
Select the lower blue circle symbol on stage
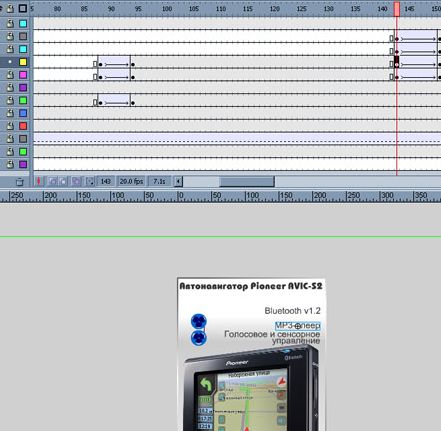(x=199, y=338)
